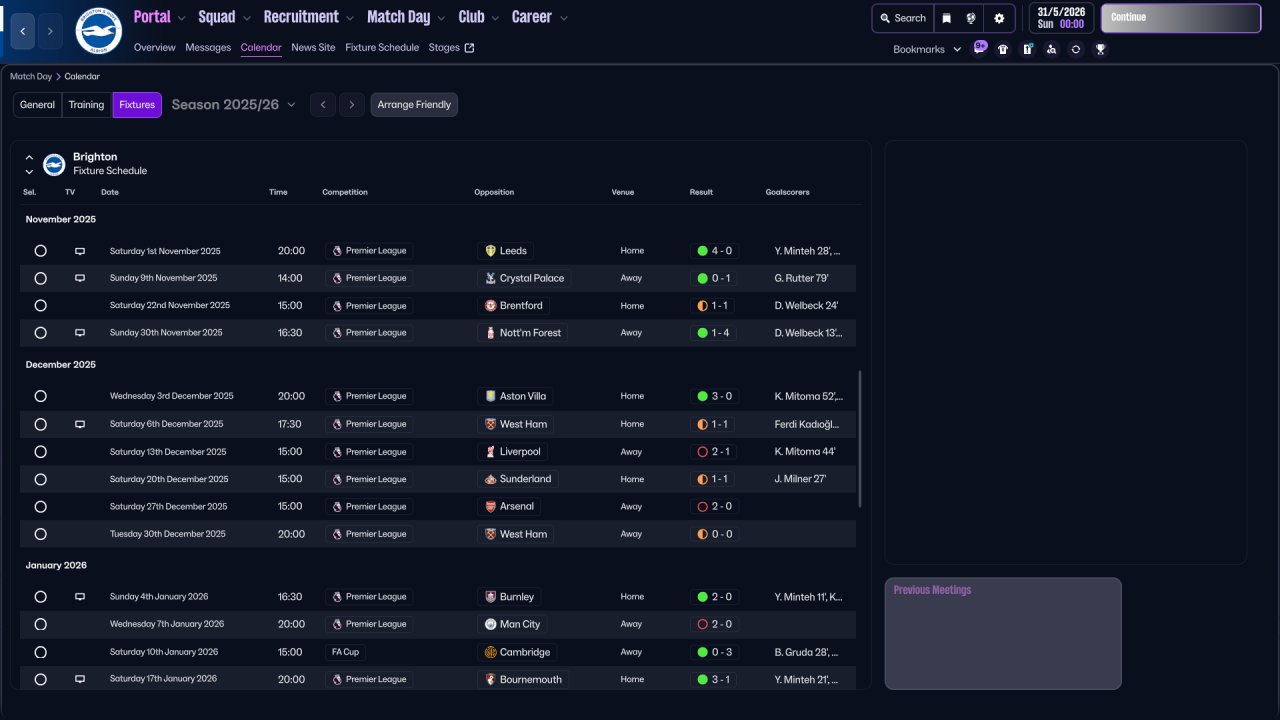
Task: Open the Season 2025/26 dropdown
Action: coord(234,105)
